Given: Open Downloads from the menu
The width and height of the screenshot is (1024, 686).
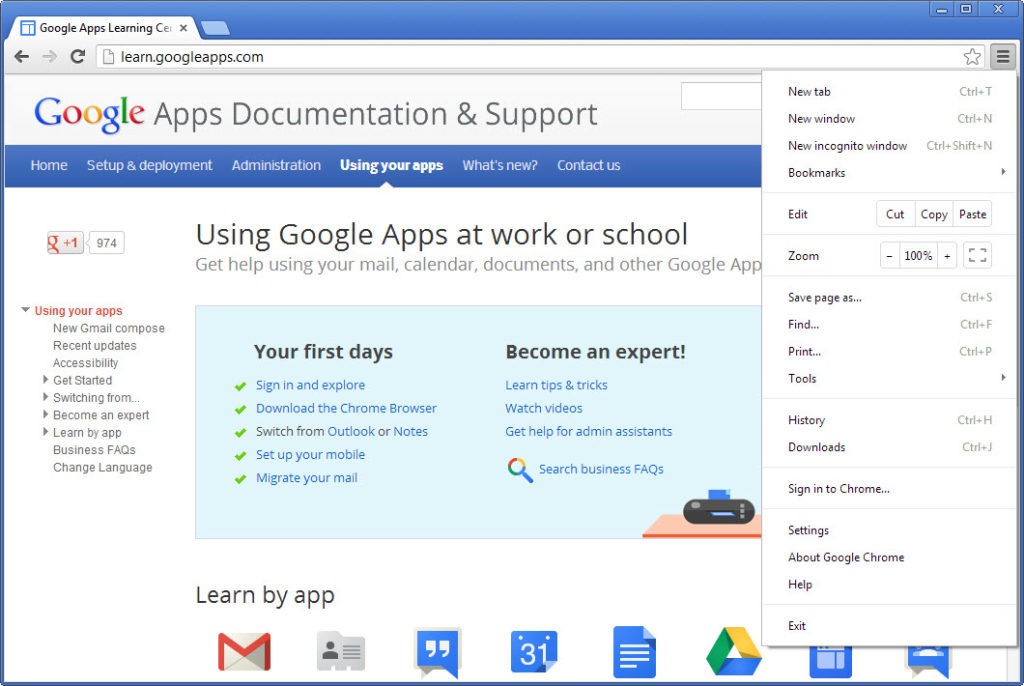Looking at the screenshot, I should click(x=889, y=447).
